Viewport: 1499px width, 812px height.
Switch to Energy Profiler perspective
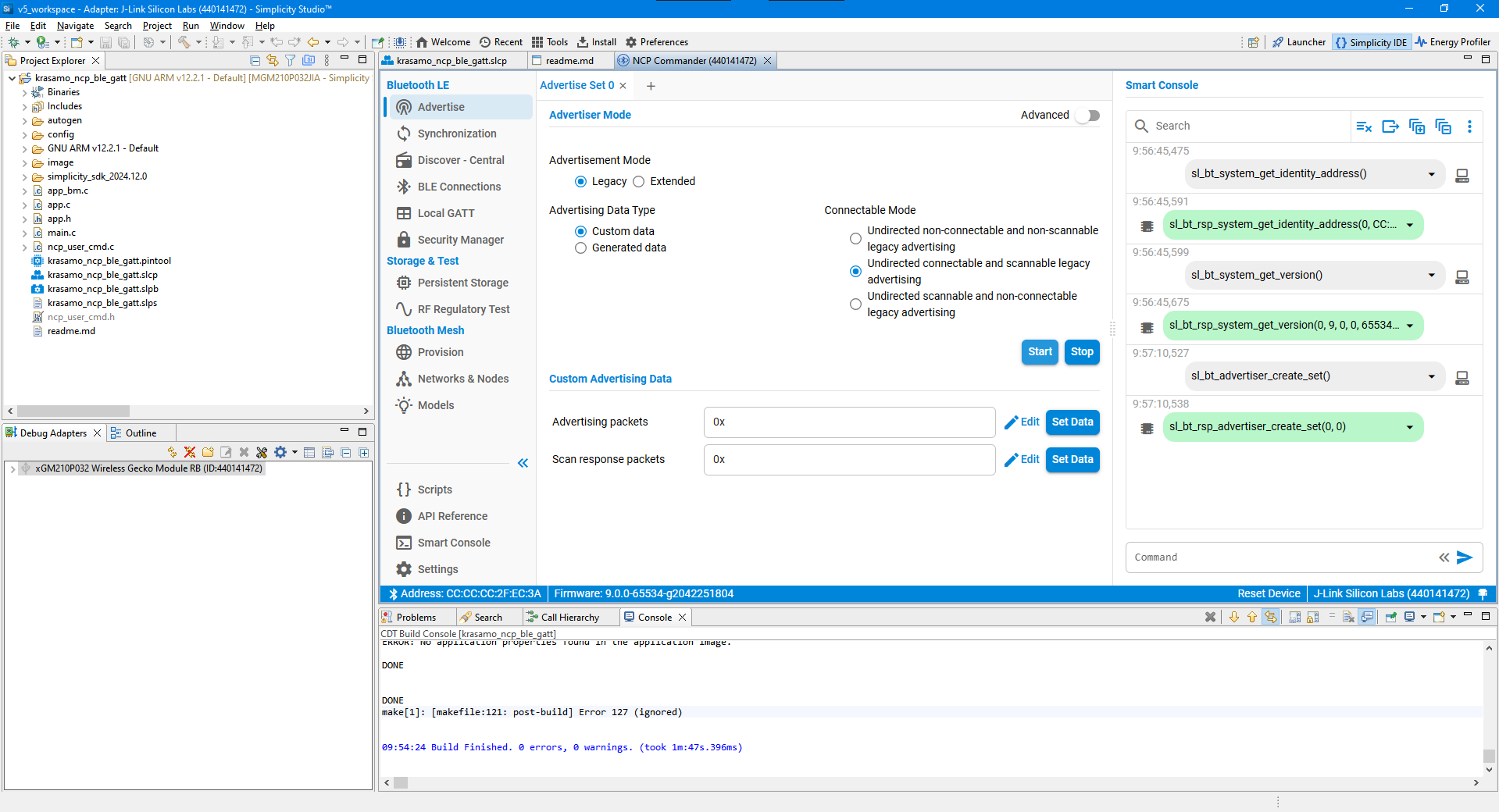1453,42
